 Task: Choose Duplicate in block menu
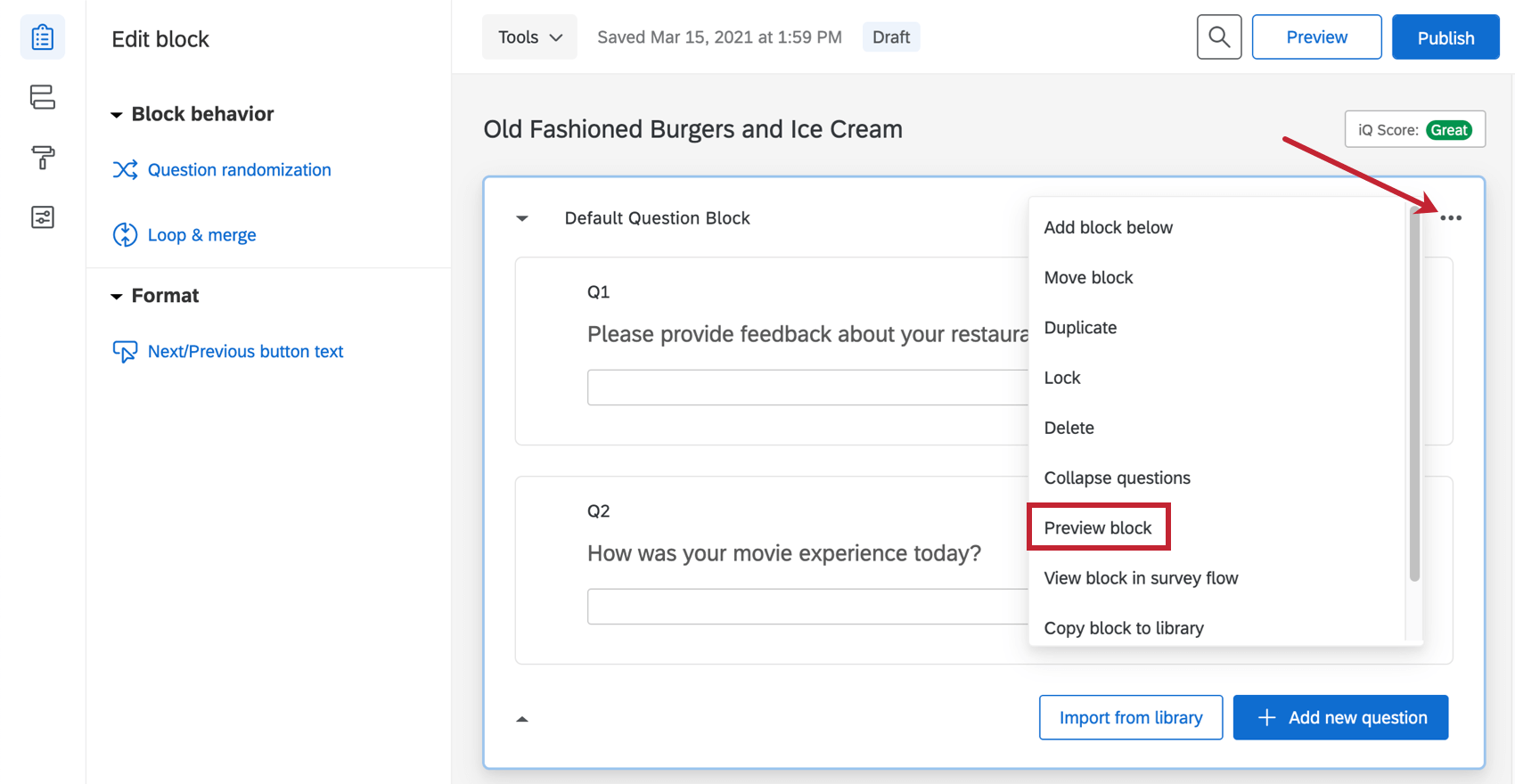click(x=1080, y=328)
